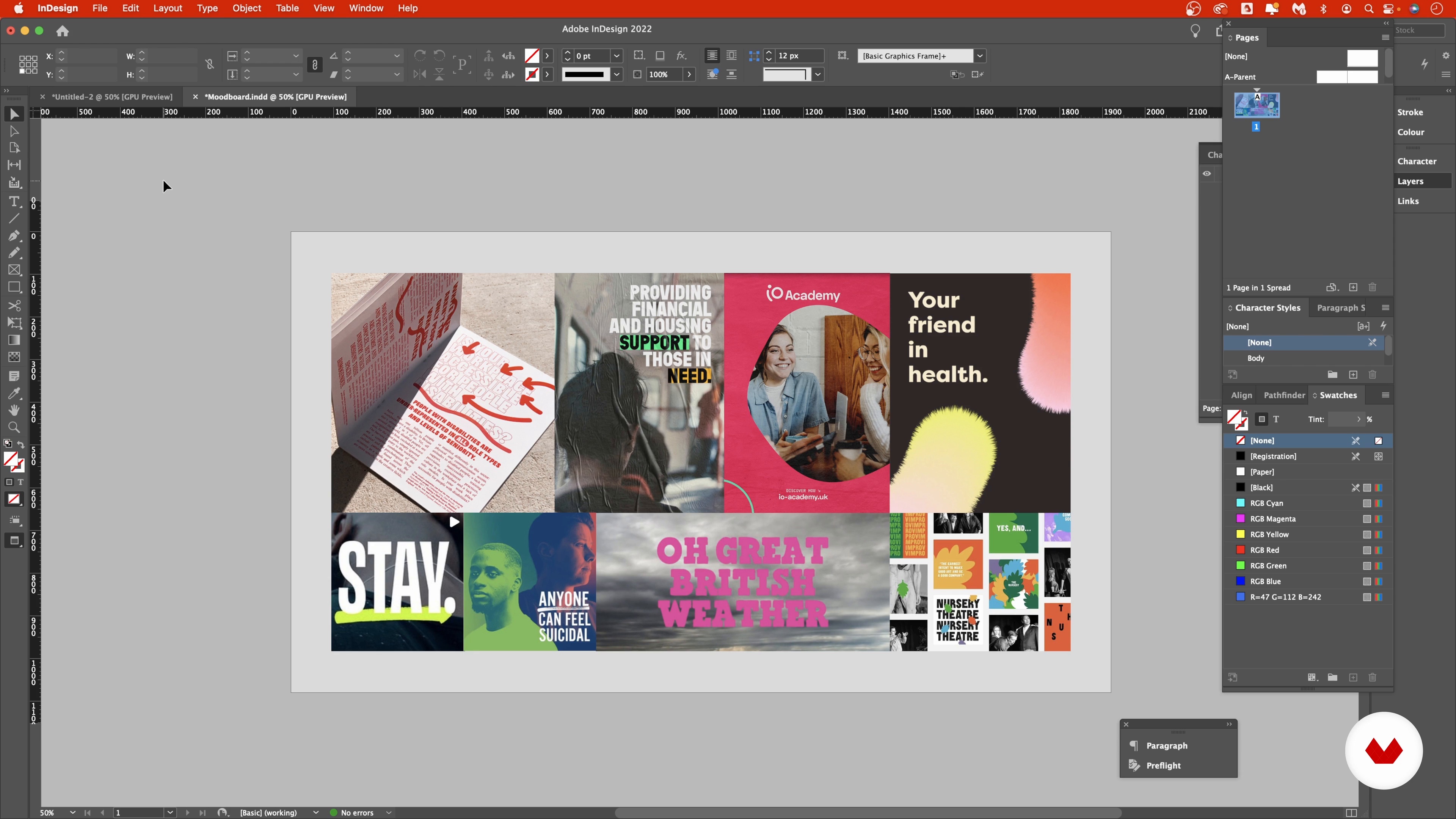Create new page in Pages panel
The image size is (1456, 819).
pos(1353,287)
